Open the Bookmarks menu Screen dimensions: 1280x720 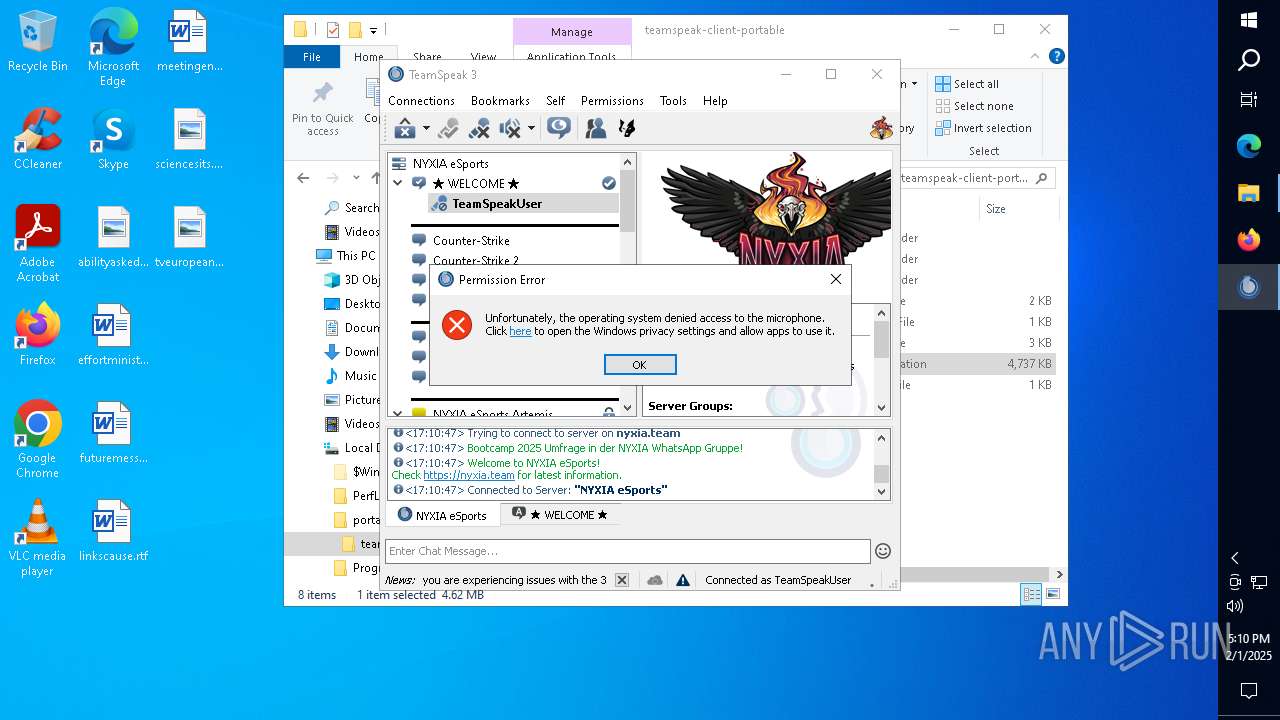click(x=500, y=101)
